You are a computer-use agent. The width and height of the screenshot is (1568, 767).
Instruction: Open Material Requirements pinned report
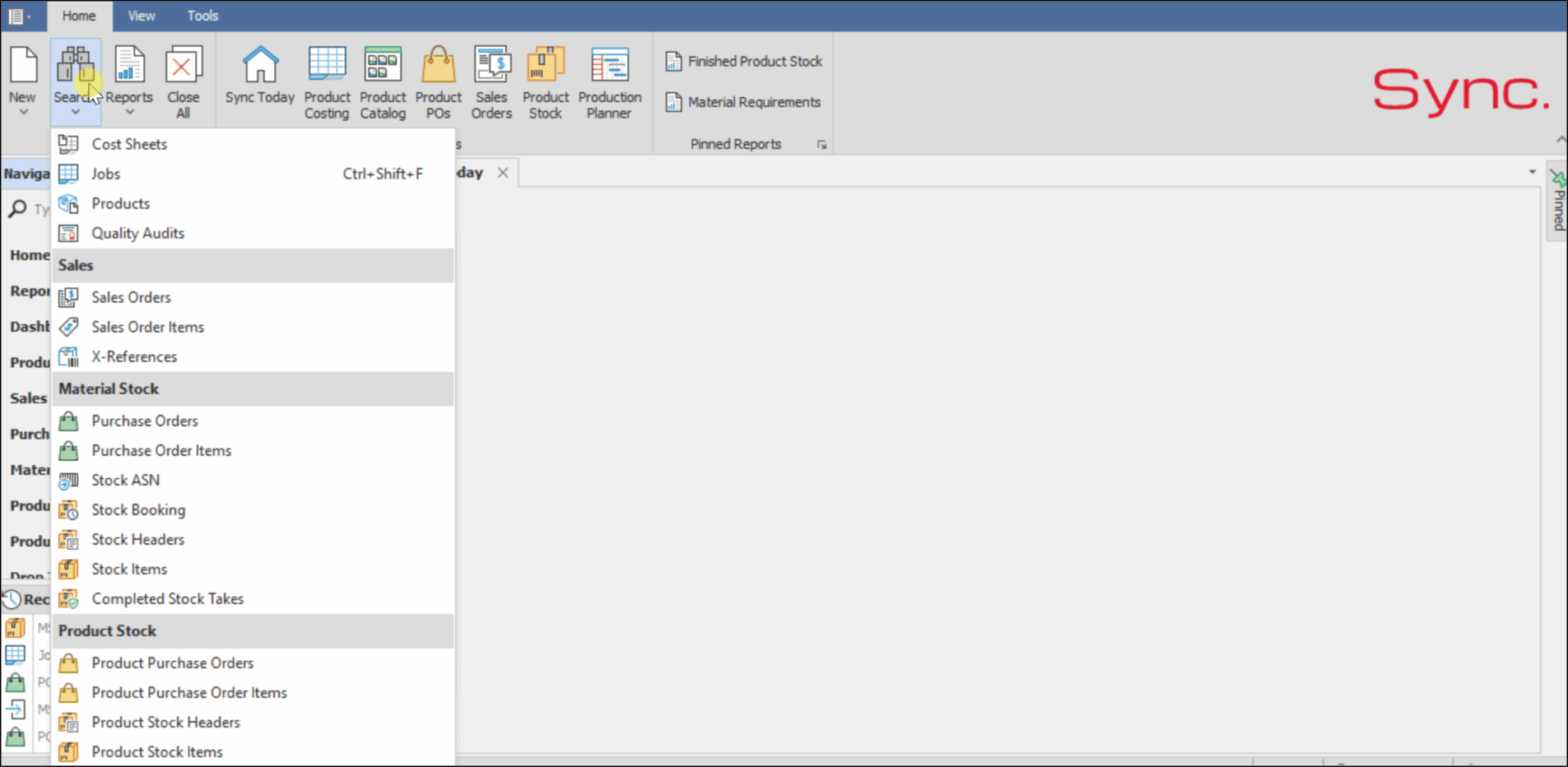pos(743,102)
